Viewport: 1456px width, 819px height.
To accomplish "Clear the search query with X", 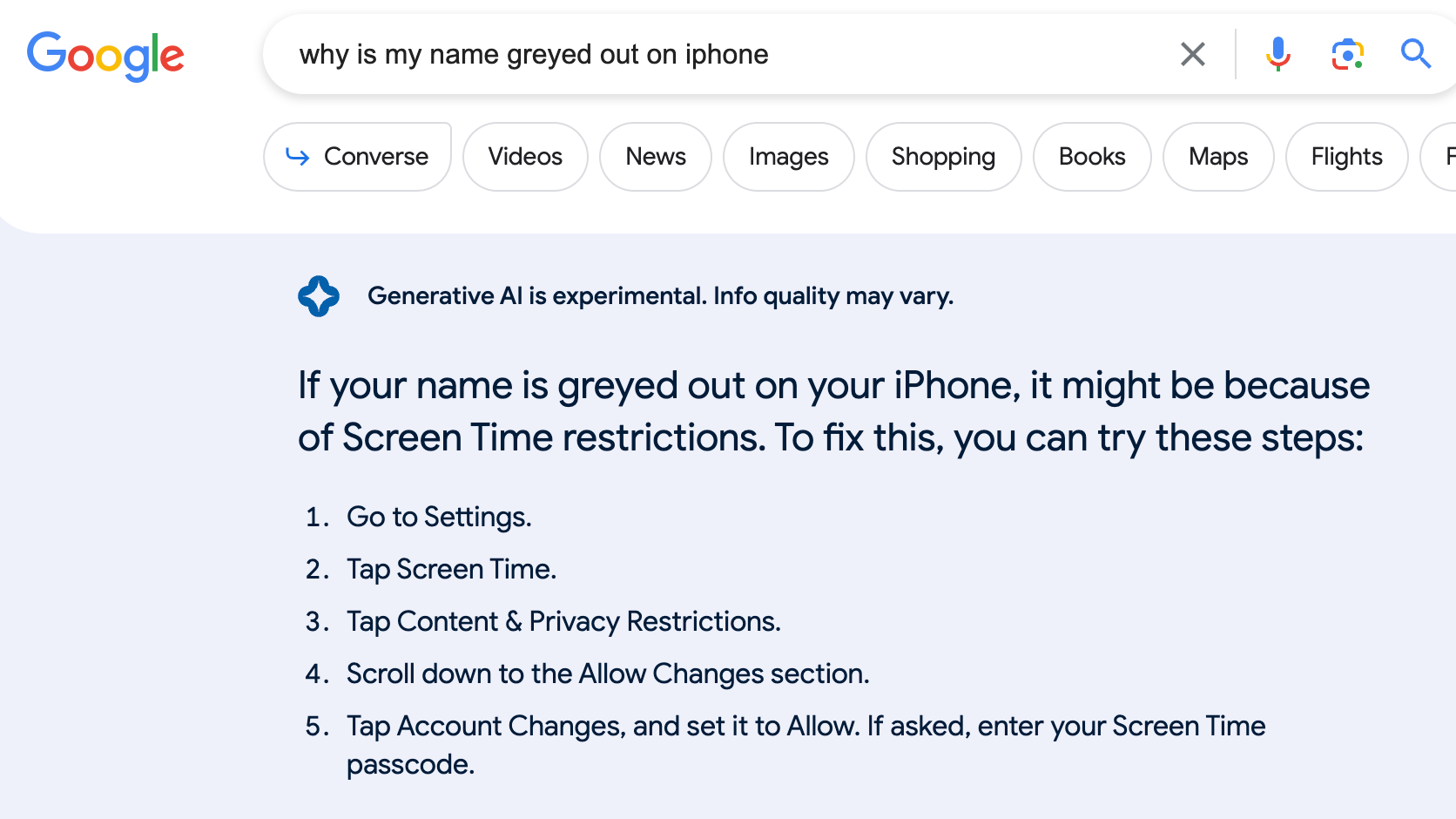I will [1193, 54].
